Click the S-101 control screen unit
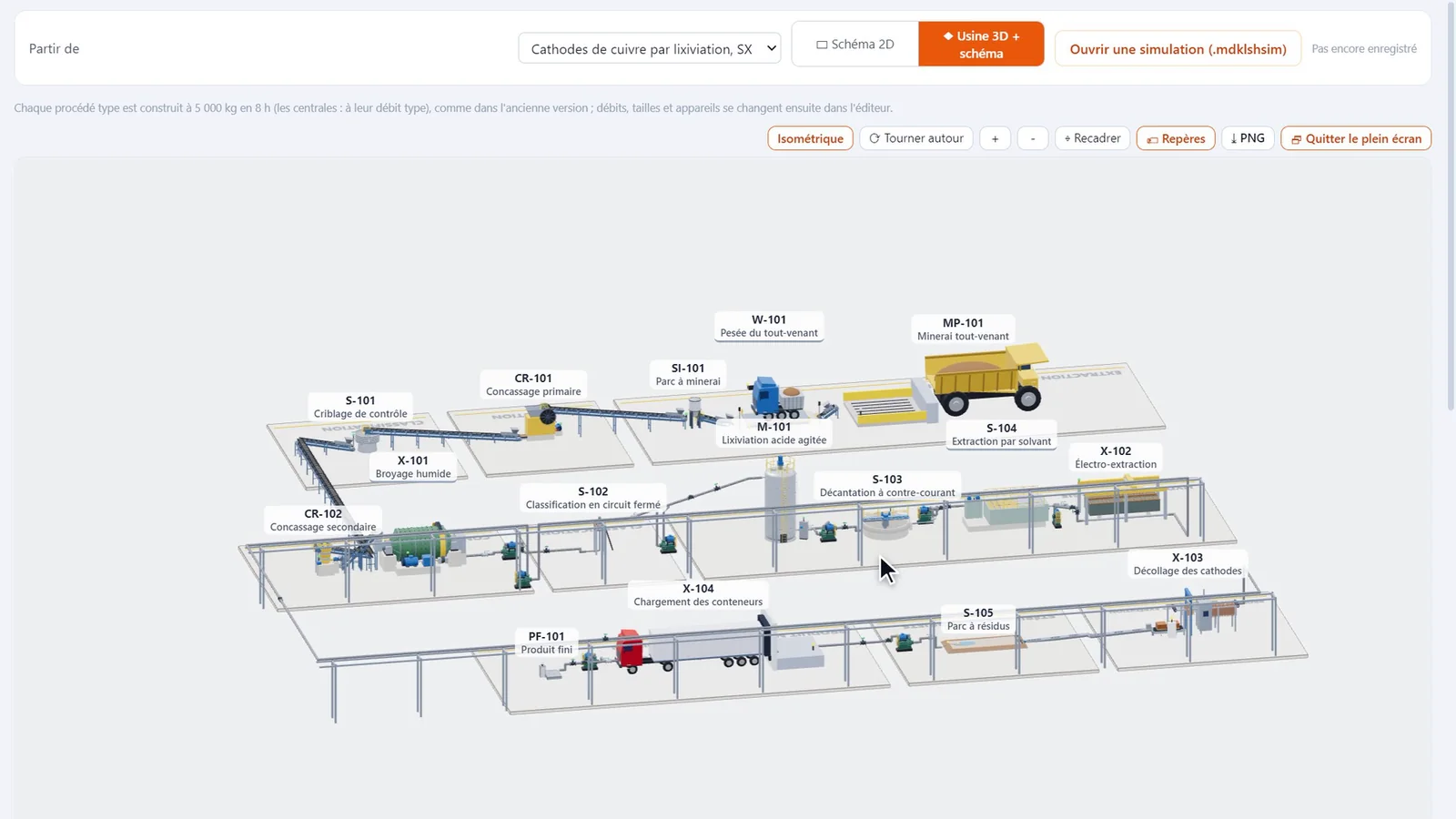The width and height of the screenshot is (1456, 819). [366, 441]
